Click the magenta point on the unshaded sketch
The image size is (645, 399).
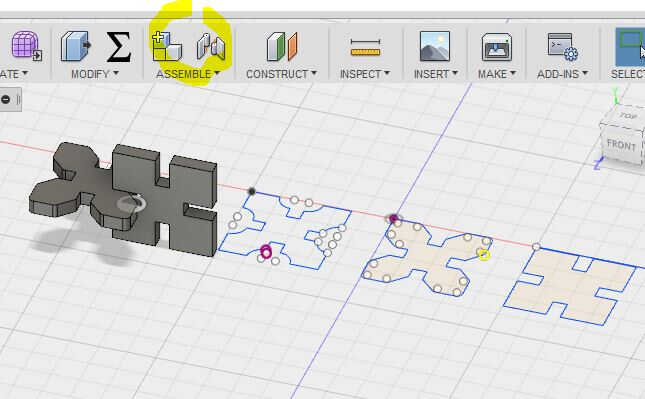click(266, 251)
